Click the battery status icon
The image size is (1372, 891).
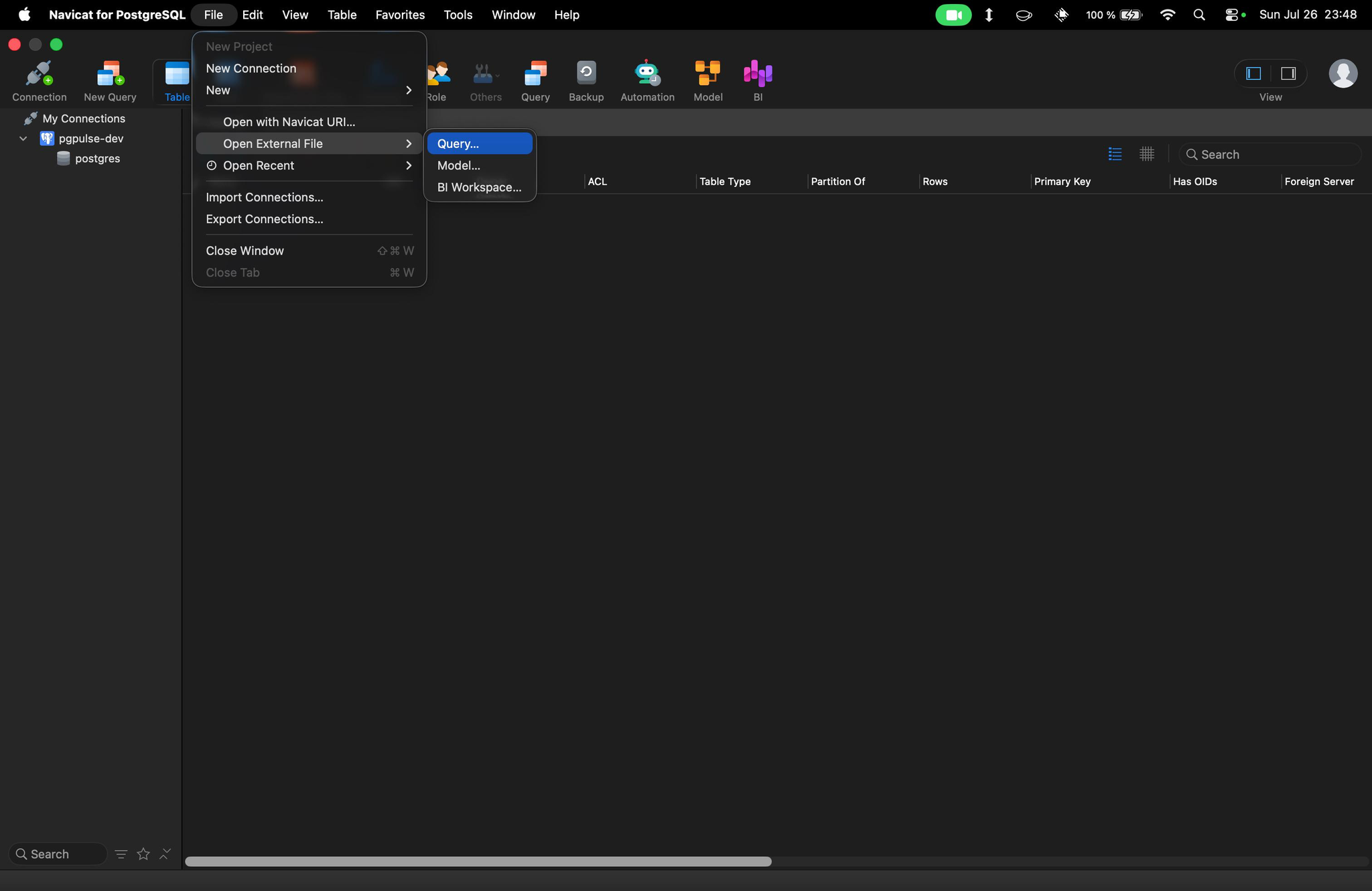(1131, 15)
